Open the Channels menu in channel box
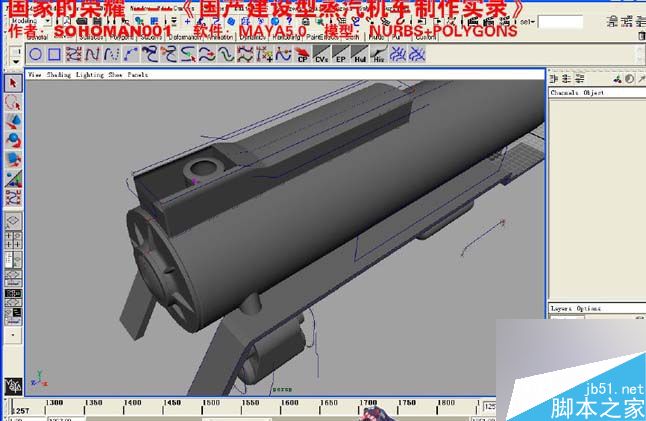 pos(564,93)
